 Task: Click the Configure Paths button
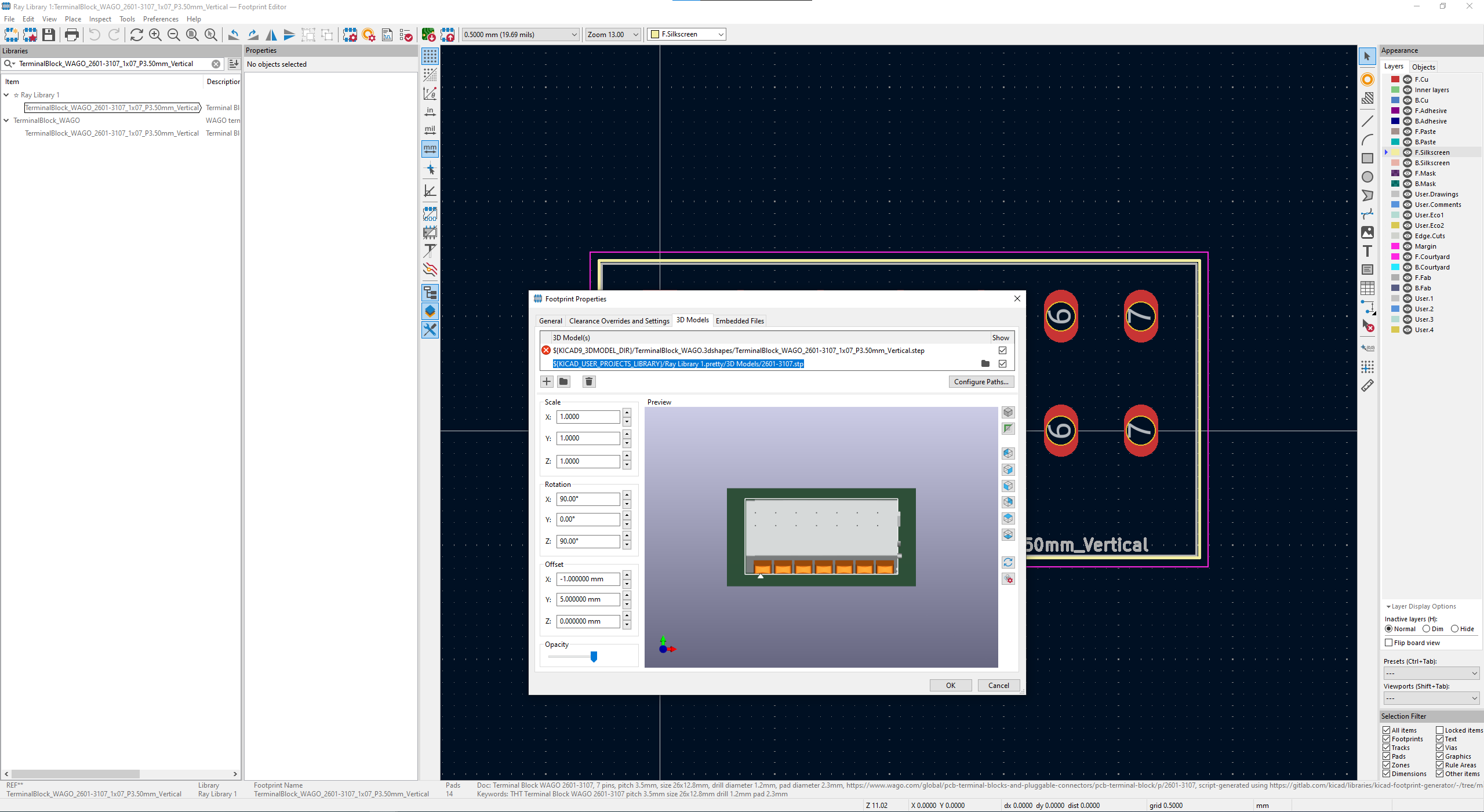coord(981,381)
